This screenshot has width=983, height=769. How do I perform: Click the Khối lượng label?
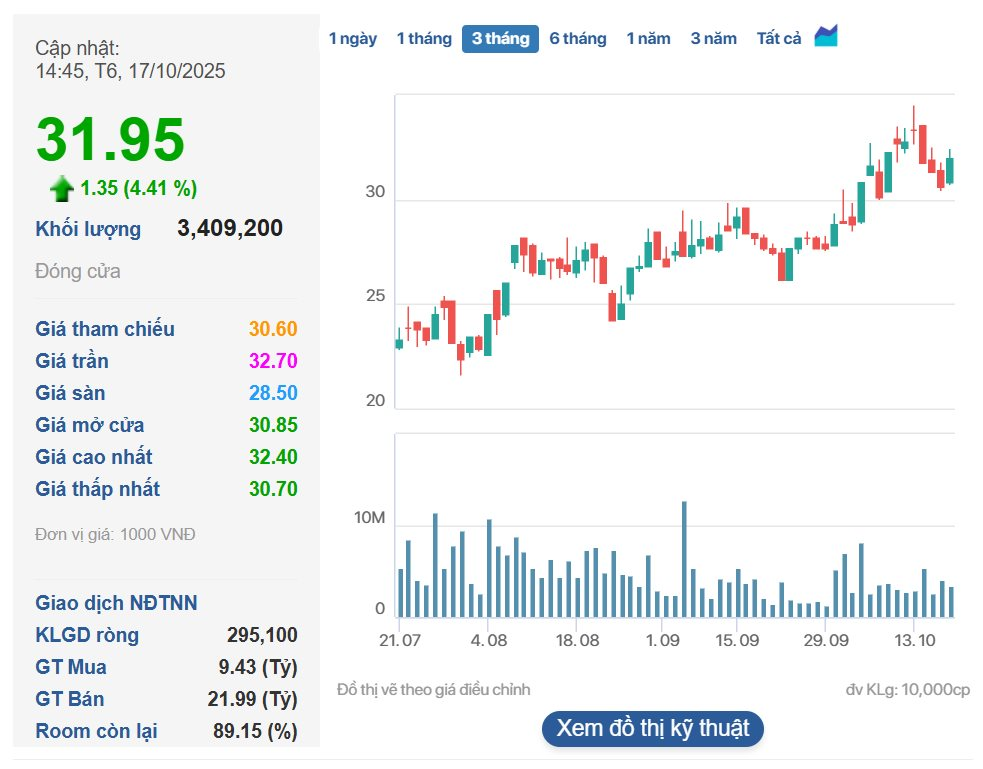pos(88,229)
